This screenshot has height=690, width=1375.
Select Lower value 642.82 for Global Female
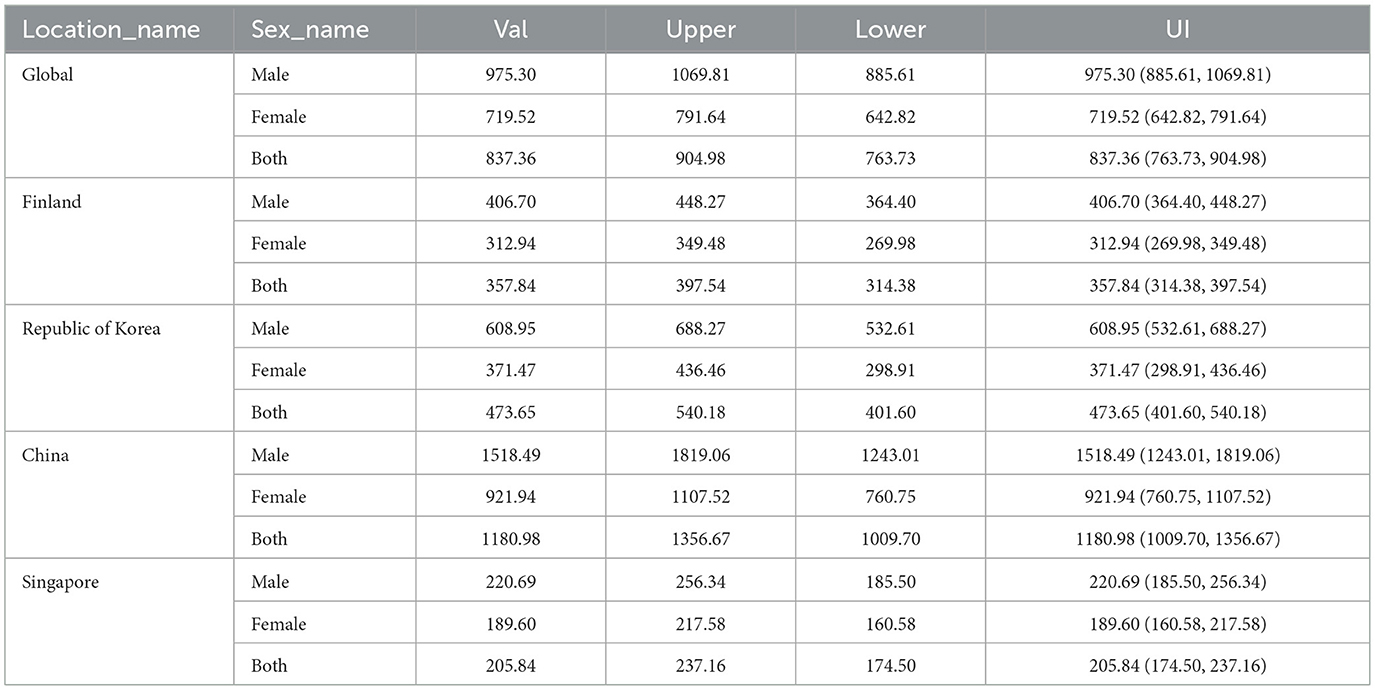[x=890, y=117]
